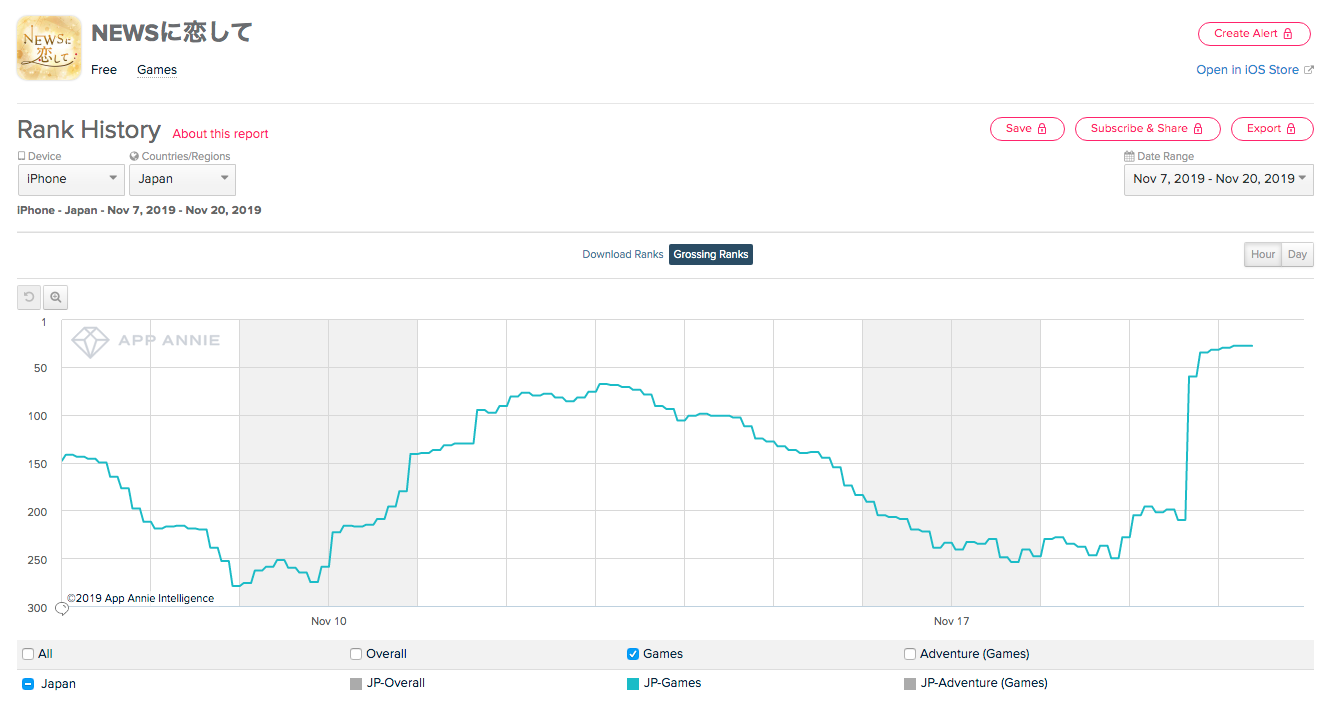The width and height of the screenshot is (1333, 710).
Task: Uncheck the Games category checkbox
Action: pyautogui.click(x=633, y=654)
